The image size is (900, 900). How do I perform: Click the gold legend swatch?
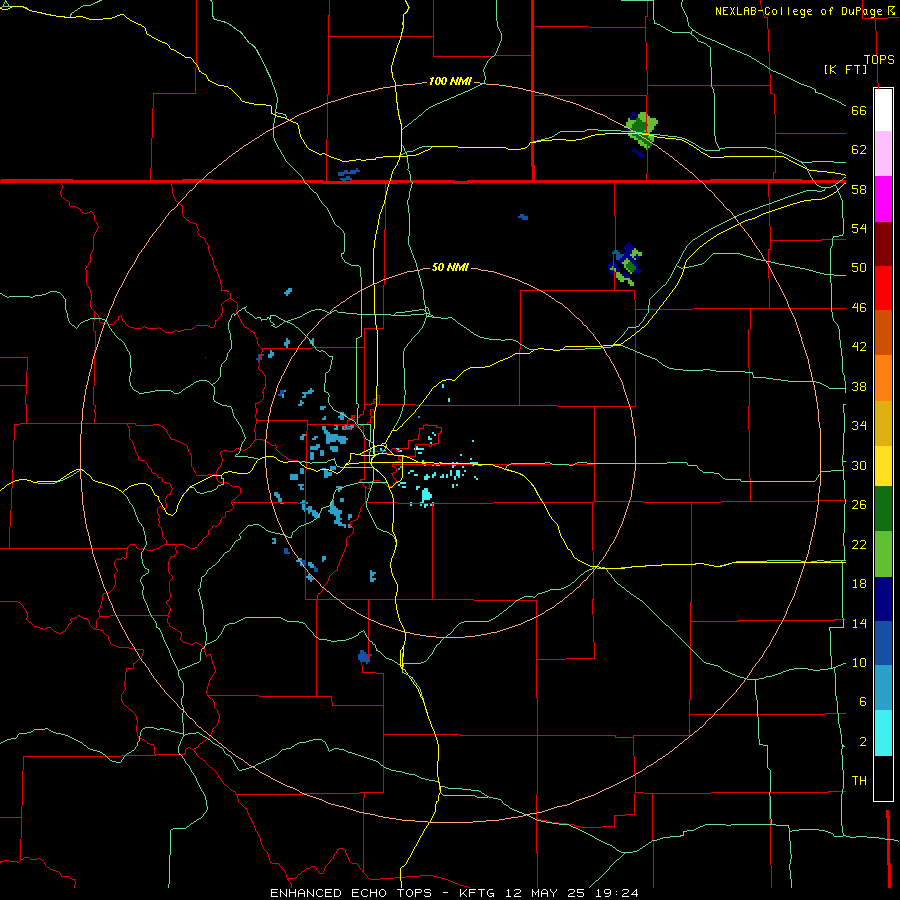click(x=883, y=423)
